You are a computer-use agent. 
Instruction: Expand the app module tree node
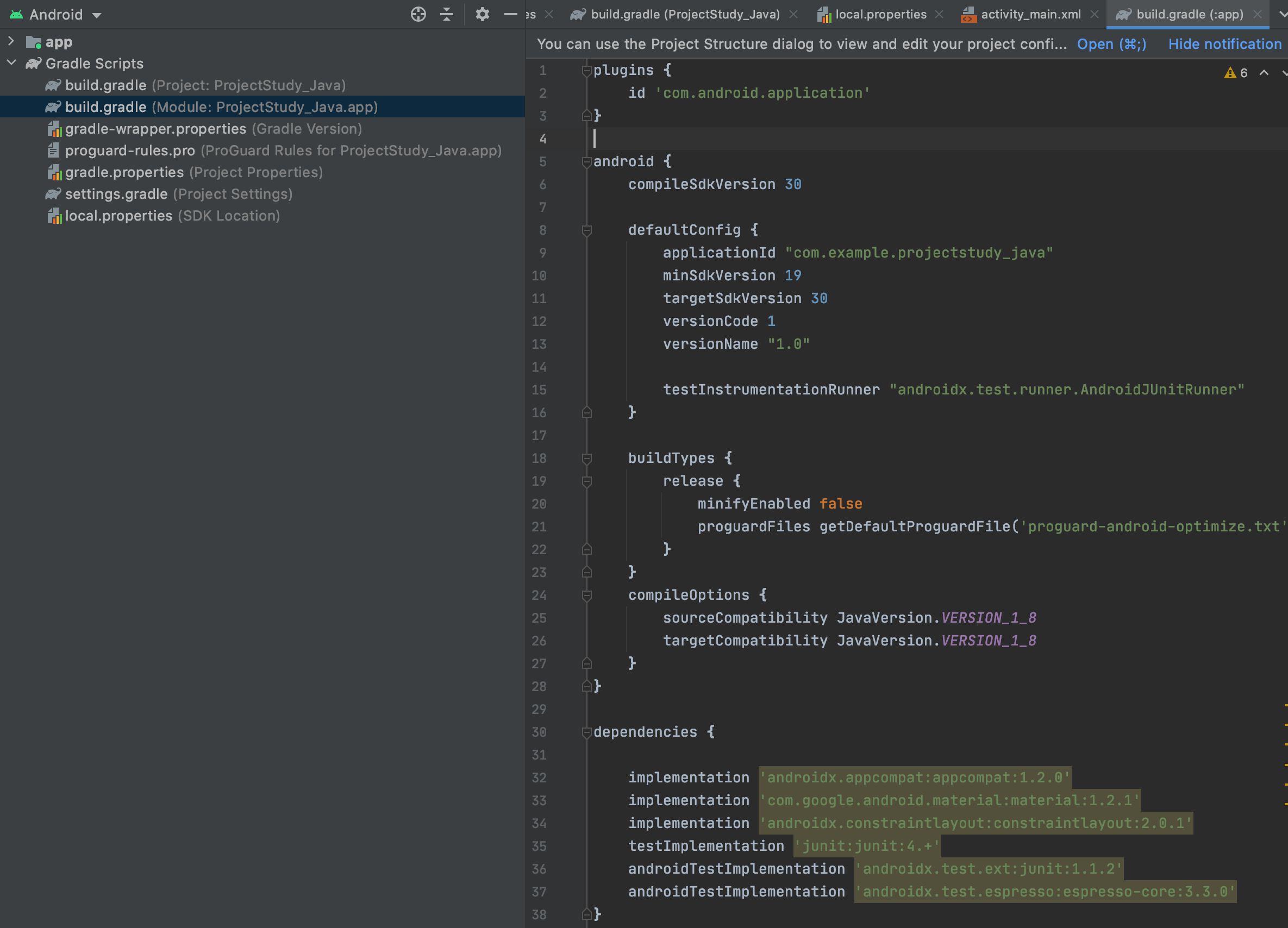coord(11,41)
